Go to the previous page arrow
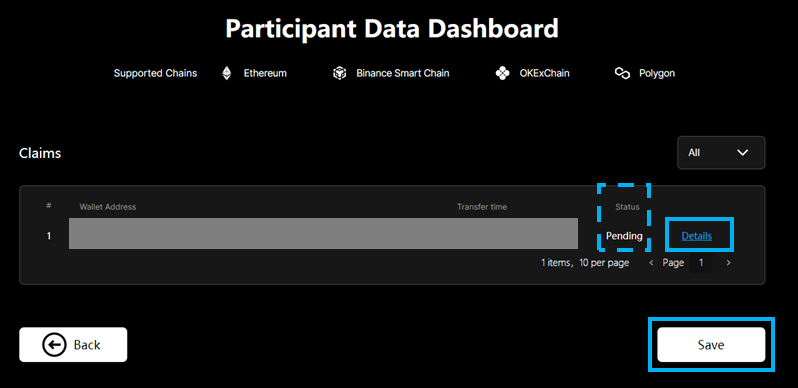Viewport: 798px width, 388px height. [x=651, y=263]
